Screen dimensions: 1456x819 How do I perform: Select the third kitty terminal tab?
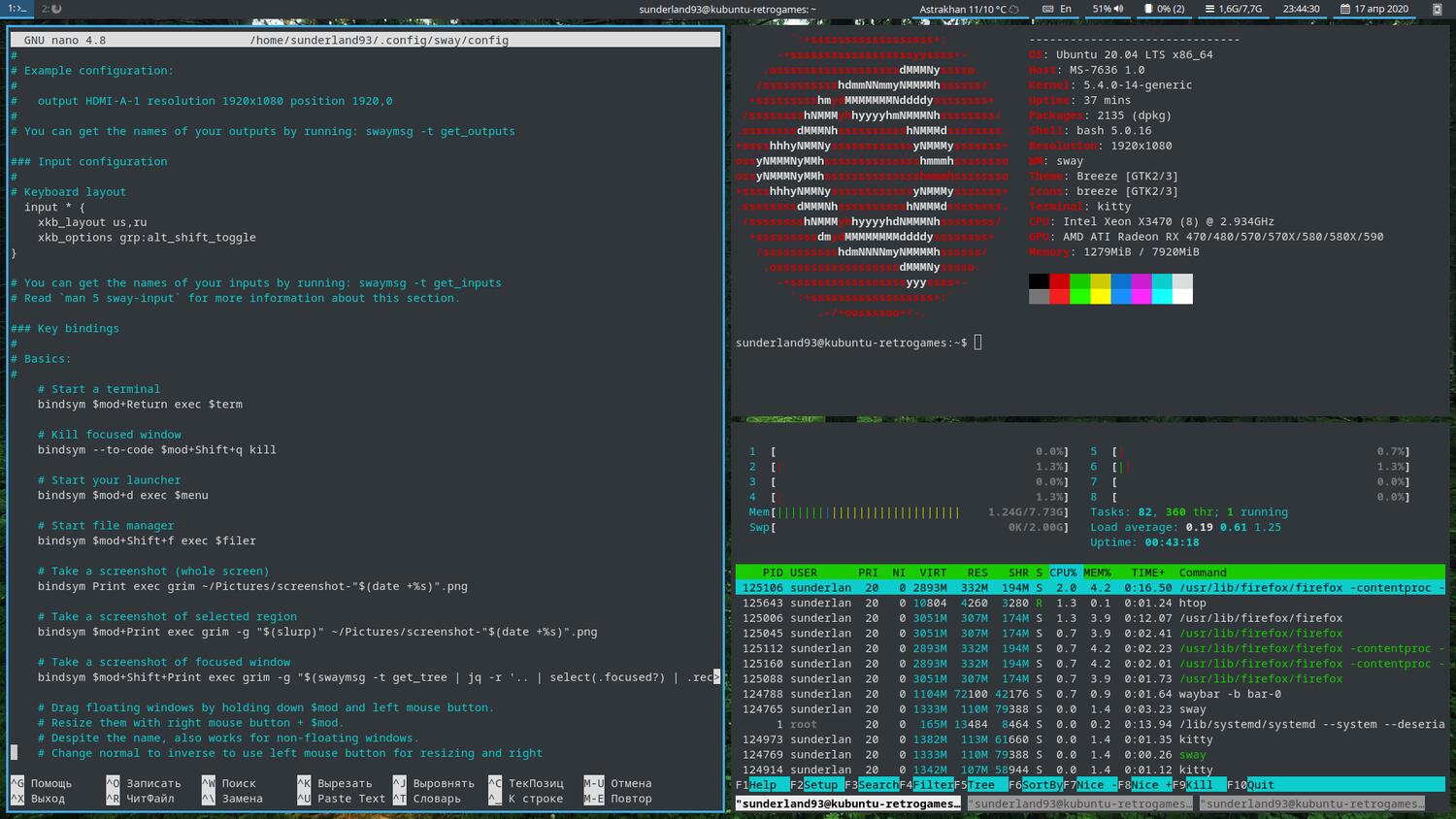coord(1311,803)
